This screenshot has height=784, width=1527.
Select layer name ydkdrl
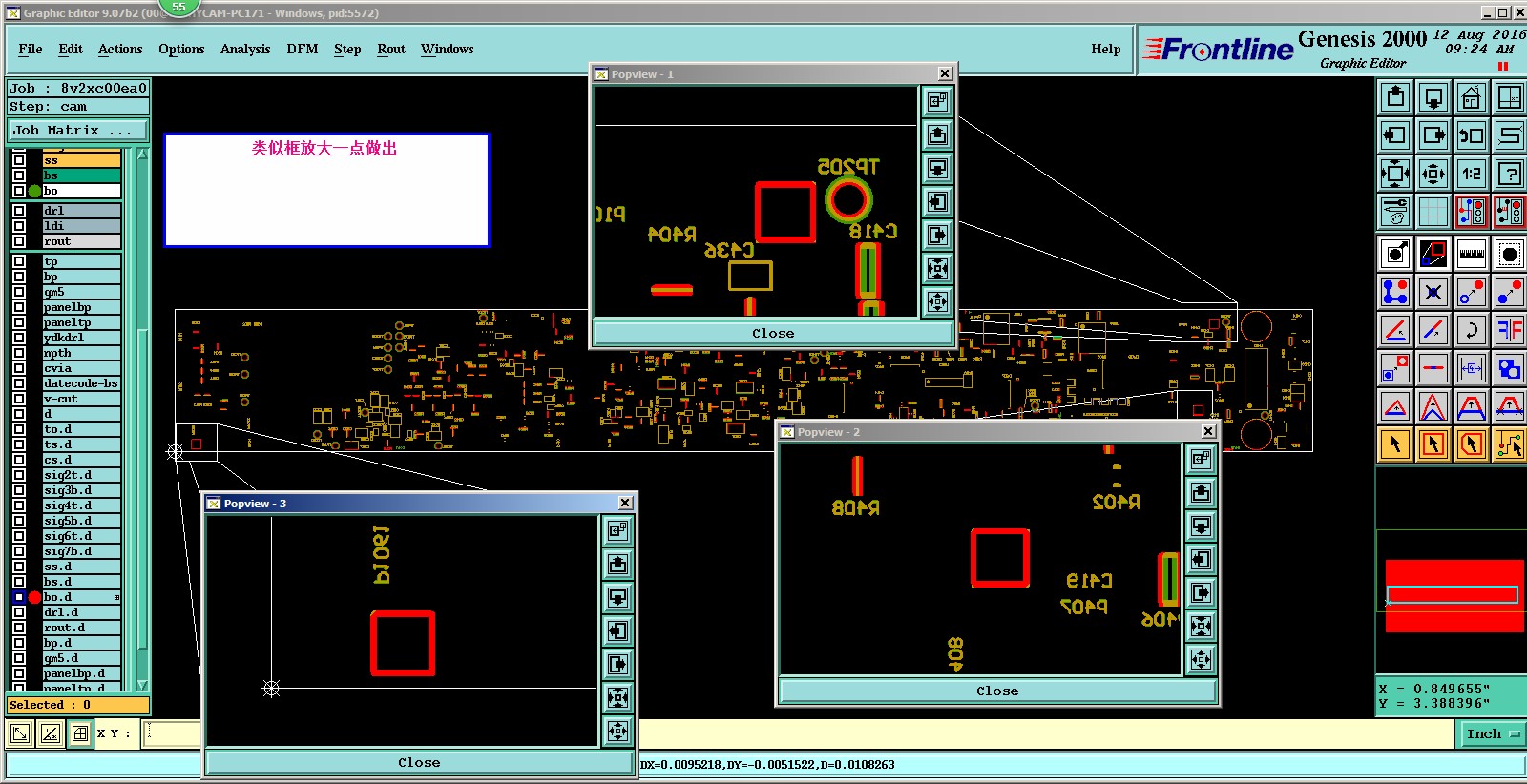81,338
